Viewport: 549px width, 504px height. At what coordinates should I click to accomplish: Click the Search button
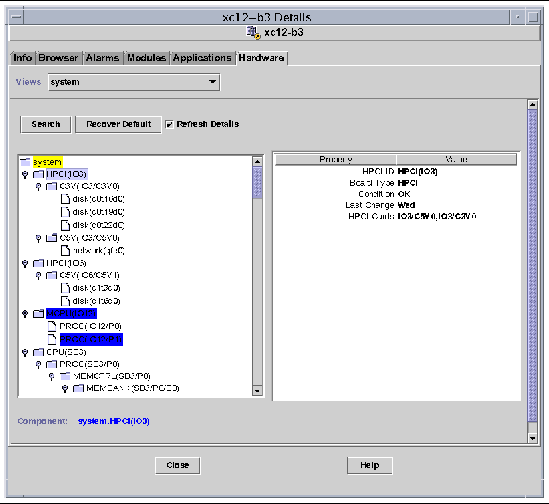tap(46, 124)
